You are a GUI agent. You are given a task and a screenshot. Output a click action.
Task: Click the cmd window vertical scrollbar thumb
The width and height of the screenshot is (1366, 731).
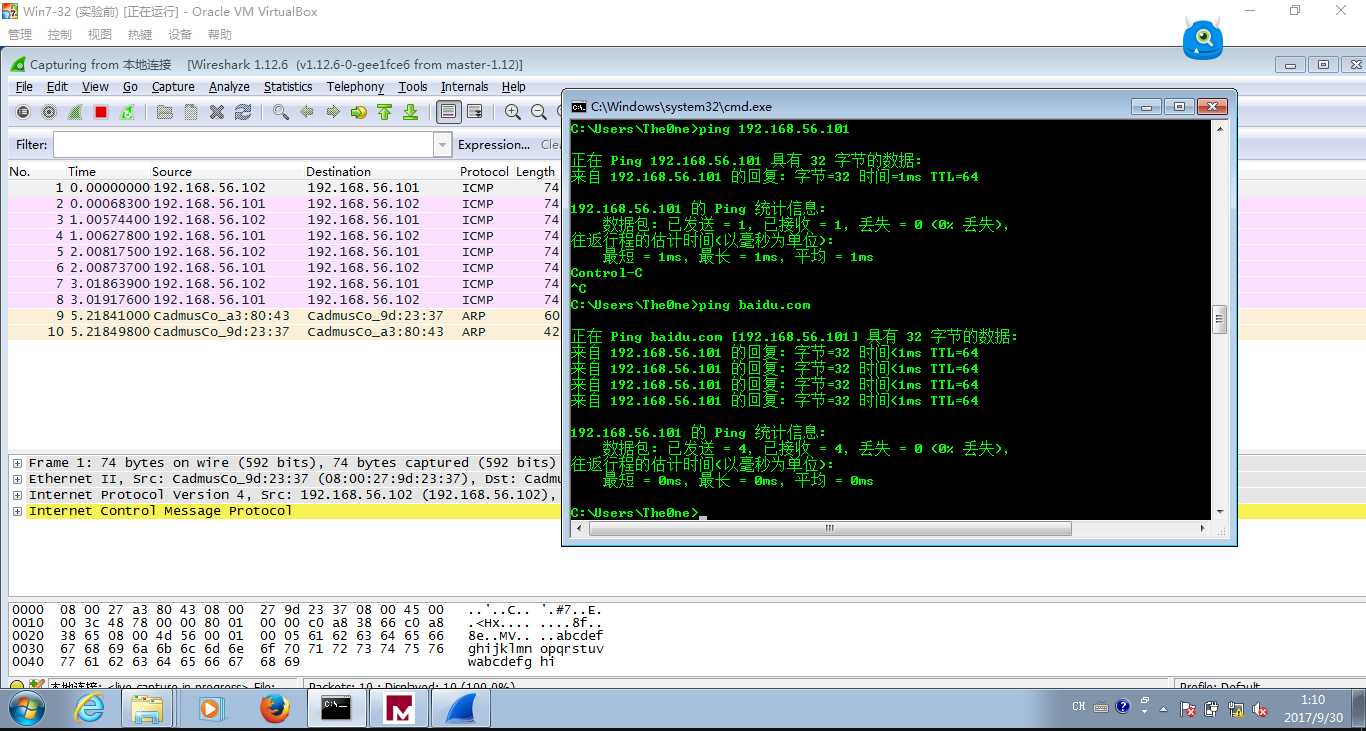[1219, 320]
